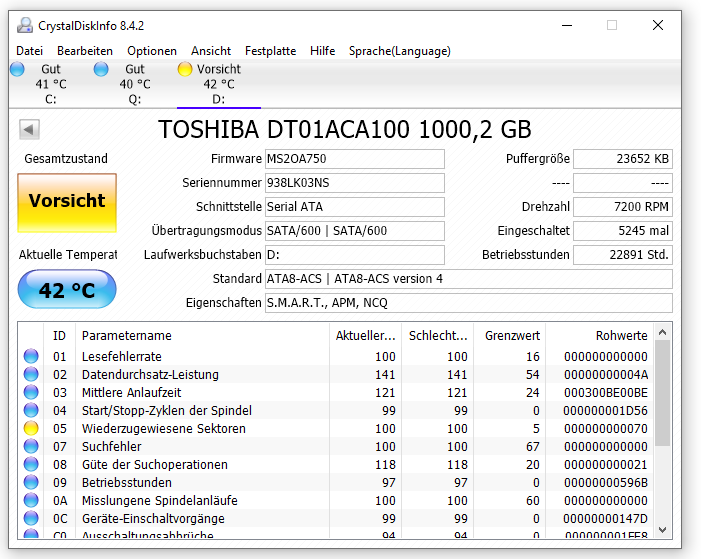Select the Mittlere Anlaufzeit row name
Viewport: 701px width, 559px height.
click(x=131, y=392)
